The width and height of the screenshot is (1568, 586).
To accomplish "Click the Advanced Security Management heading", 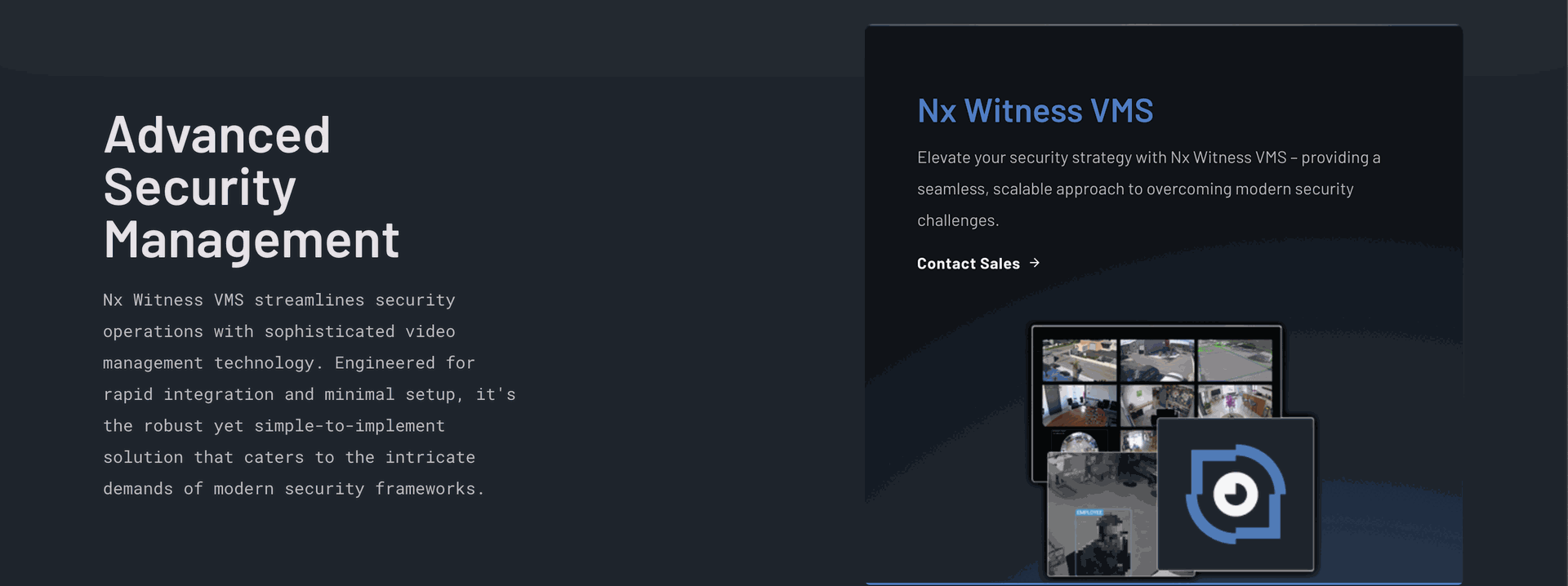I will [251, 188].
